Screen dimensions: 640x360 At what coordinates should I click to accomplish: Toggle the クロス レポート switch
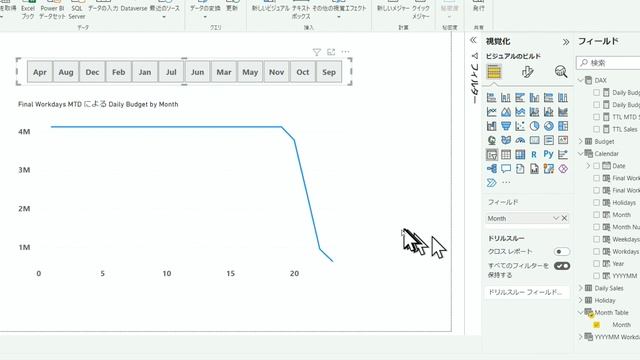tap(562, 251)
